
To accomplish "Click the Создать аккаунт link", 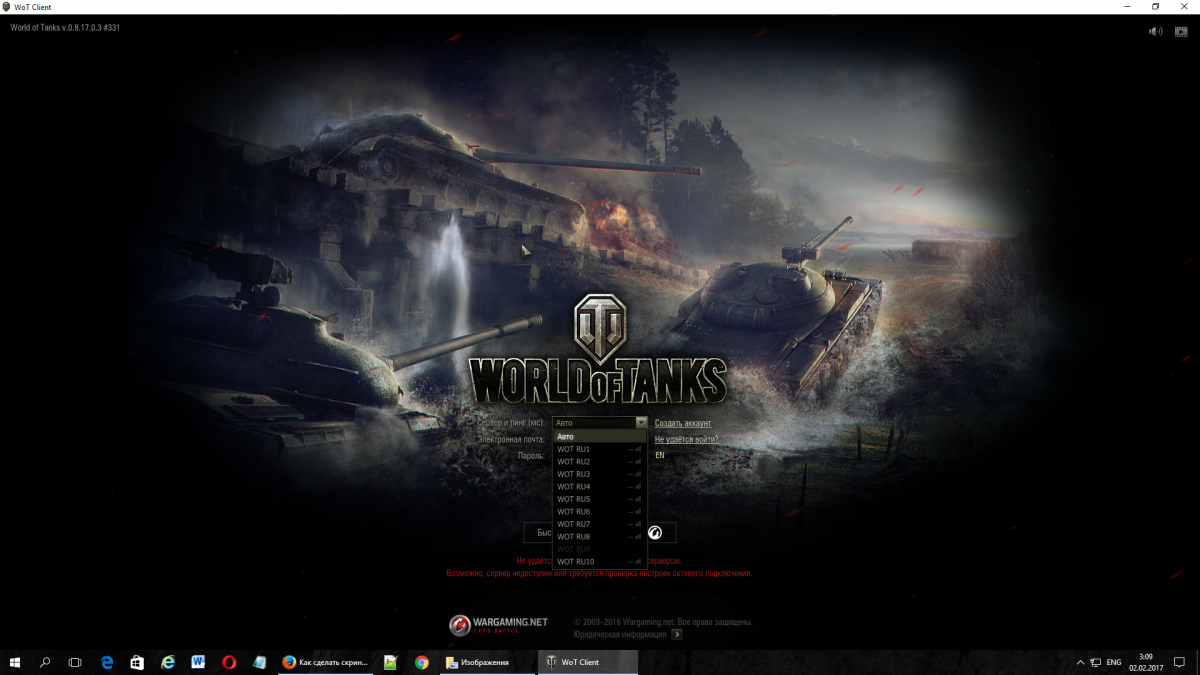I will click(683, 423).
